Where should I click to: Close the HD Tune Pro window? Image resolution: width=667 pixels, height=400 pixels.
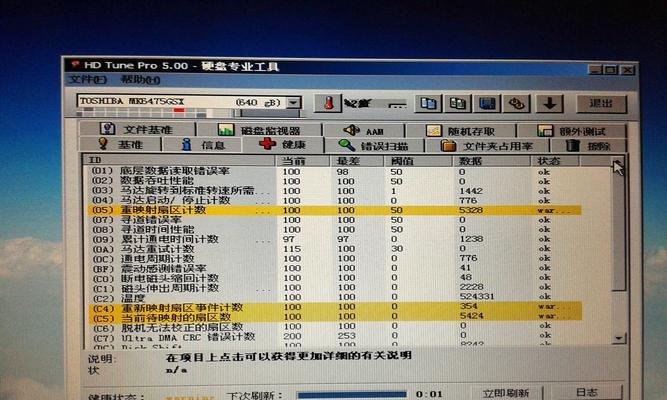pos(627,70)
